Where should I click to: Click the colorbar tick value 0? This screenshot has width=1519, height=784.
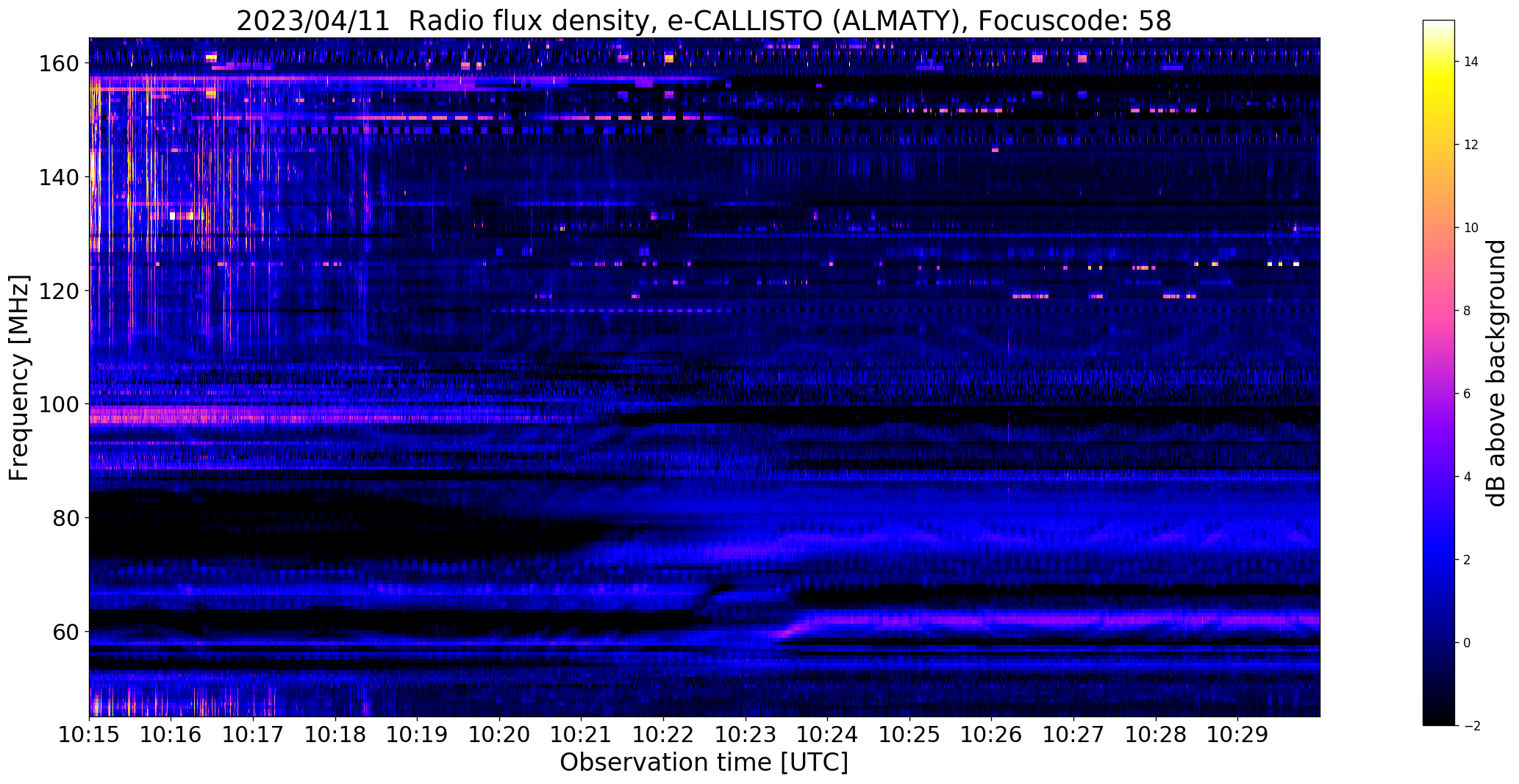[x=1468, y=643]
